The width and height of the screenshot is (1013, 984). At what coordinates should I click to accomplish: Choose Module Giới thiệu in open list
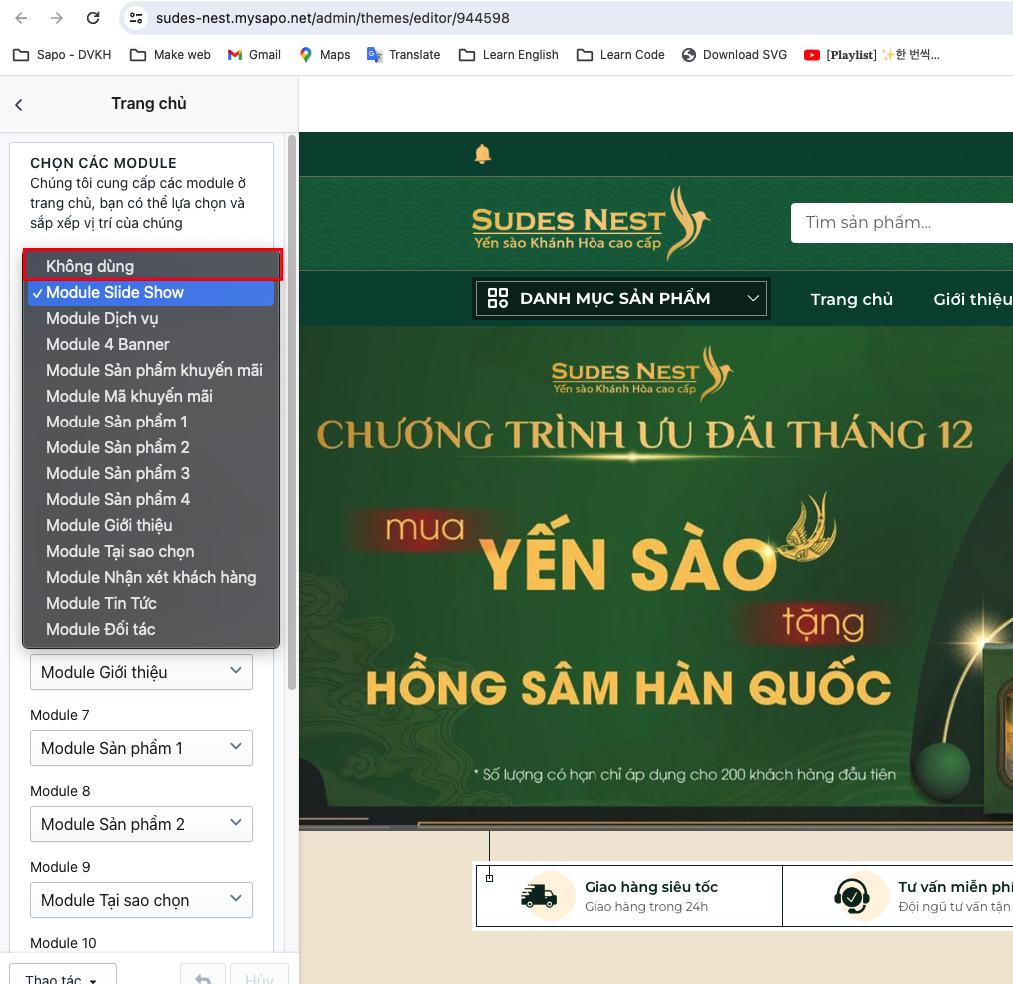151,525
